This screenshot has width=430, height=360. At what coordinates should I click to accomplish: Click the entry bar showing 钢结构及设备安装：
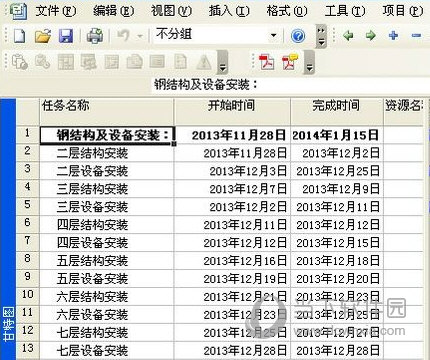point(291,85)
